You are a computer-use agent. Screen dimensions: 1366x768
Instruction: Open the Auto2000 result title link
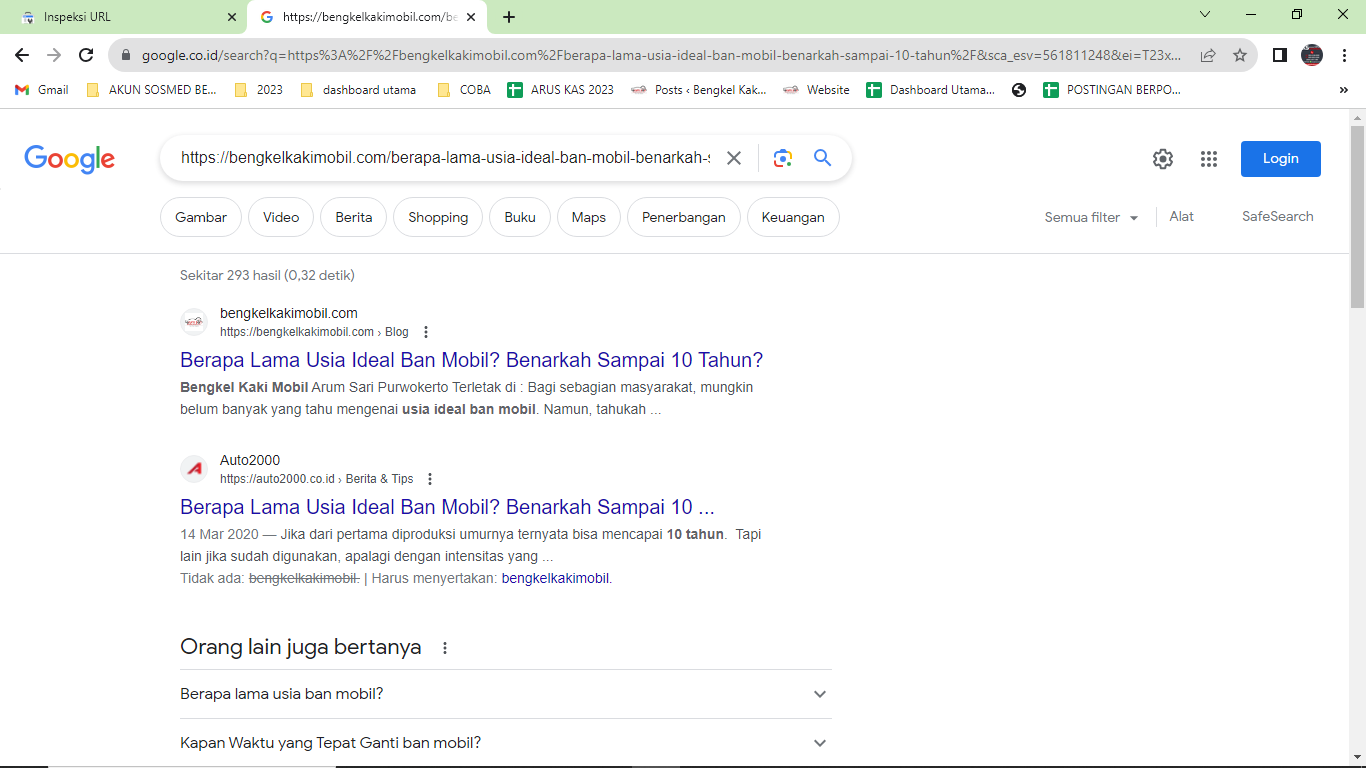(x=447, y=507)
